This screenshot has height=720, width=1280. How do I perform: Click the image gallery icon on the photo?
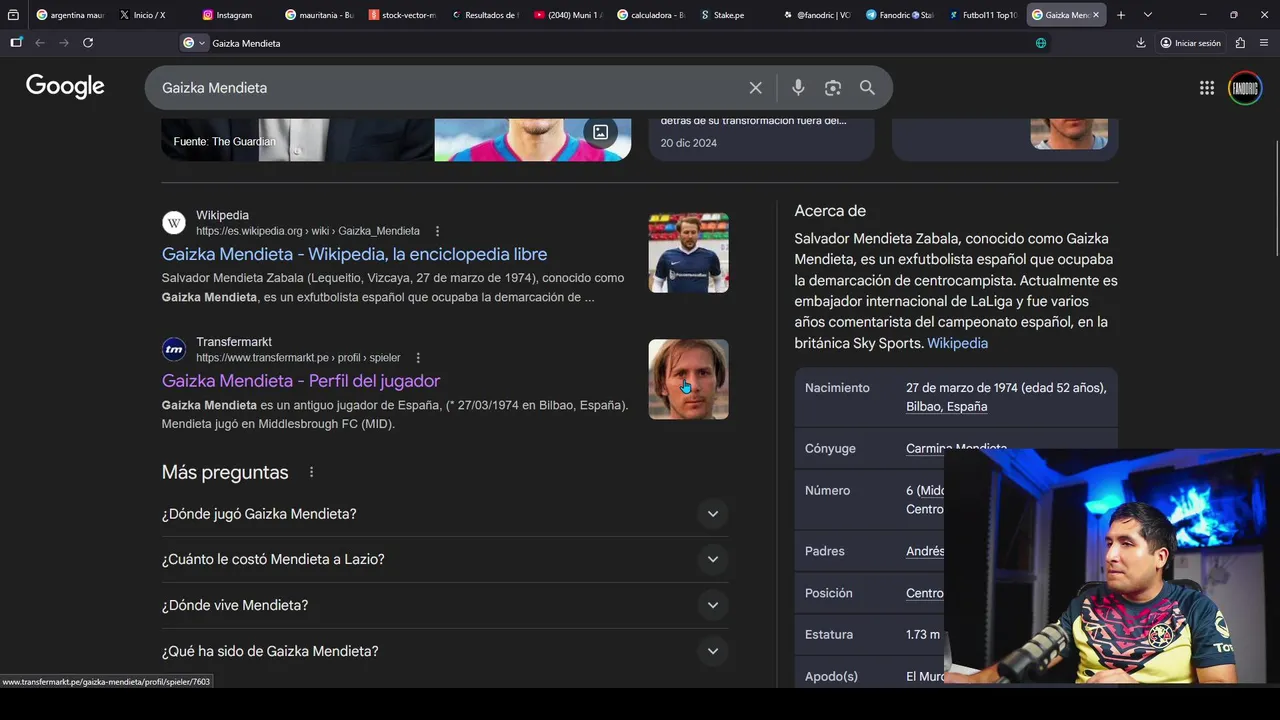[600, 132]
